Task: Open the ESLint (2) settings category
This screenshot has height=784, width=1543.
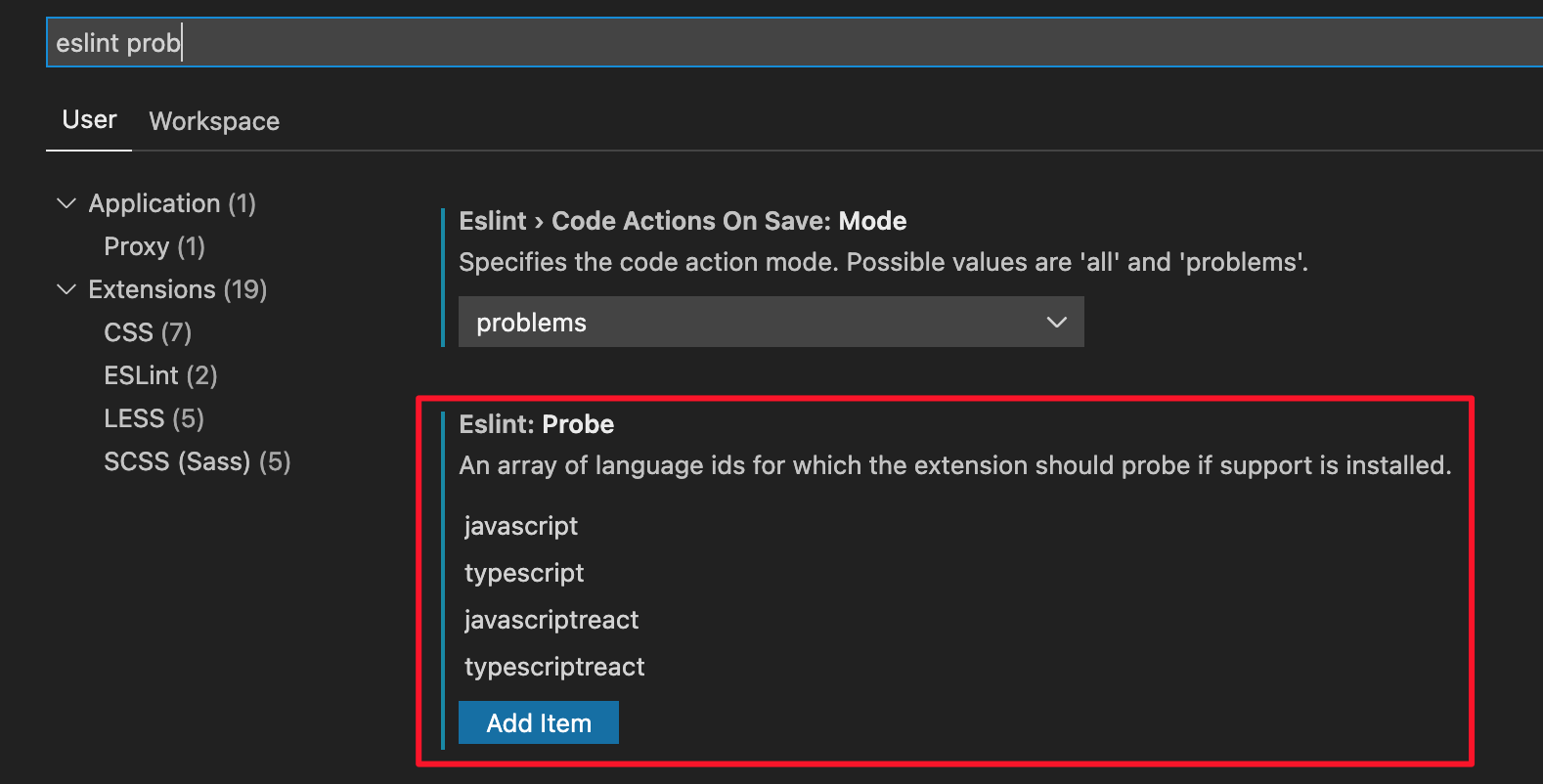Action: 160,375
